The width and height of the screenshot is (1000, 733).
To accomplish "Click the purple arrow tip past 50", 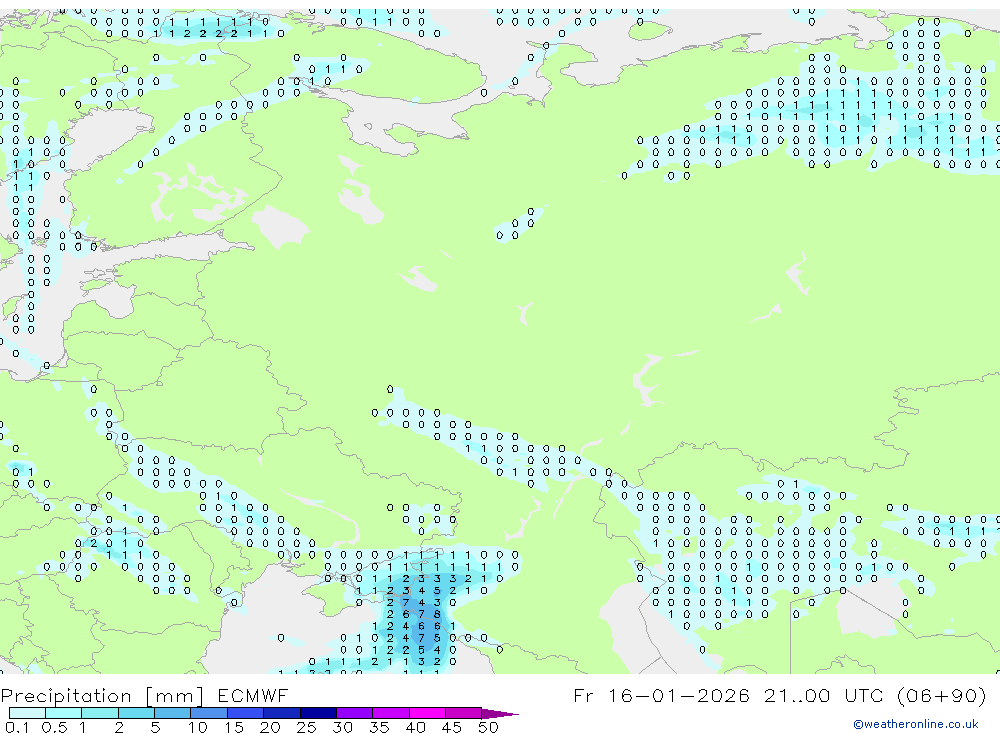I will [x=499, y=713].
